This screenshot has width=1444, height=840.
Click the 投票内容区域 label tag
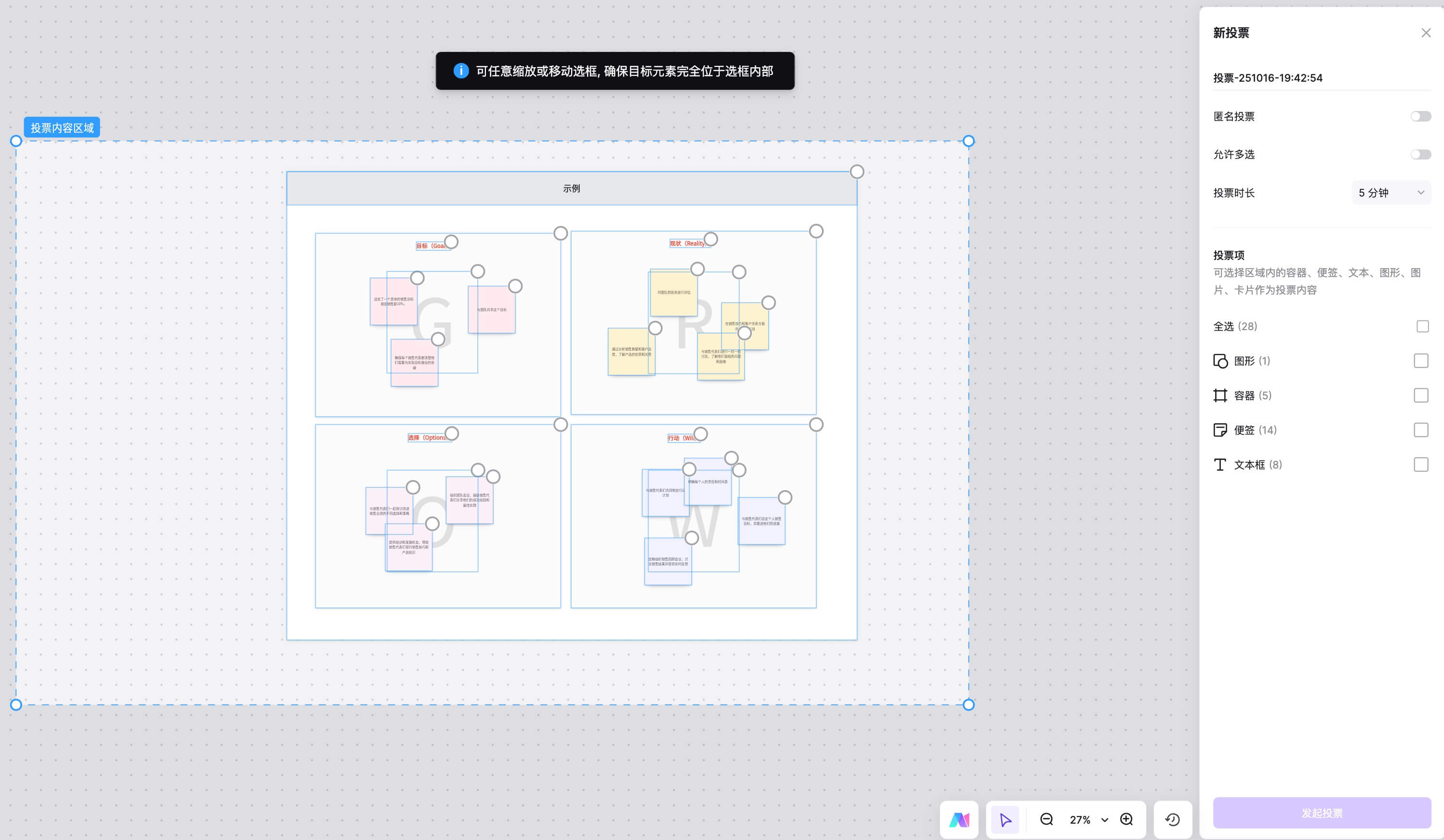point(62,128)
